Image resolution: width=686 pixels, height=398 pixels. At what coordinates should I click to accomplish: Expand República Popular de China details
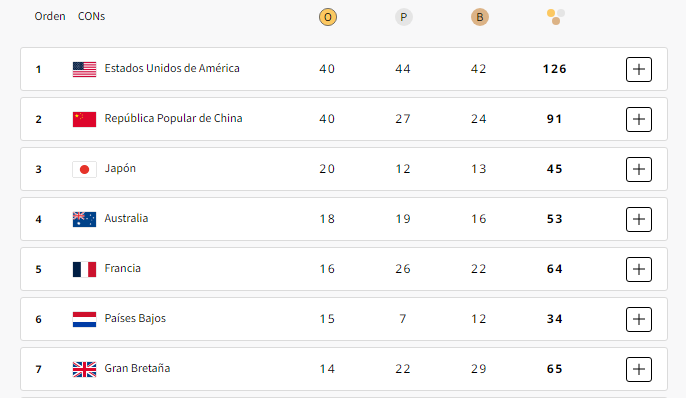[639, 119]
